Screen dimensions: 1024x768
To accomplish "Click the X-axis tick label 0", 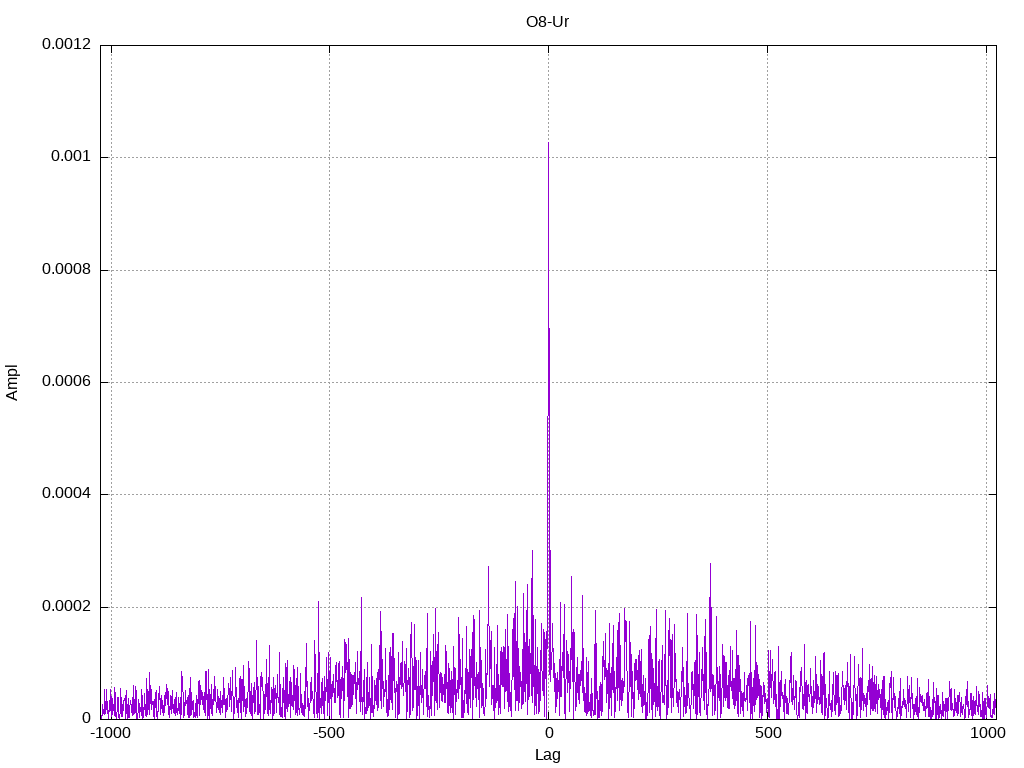I will 548,733.
